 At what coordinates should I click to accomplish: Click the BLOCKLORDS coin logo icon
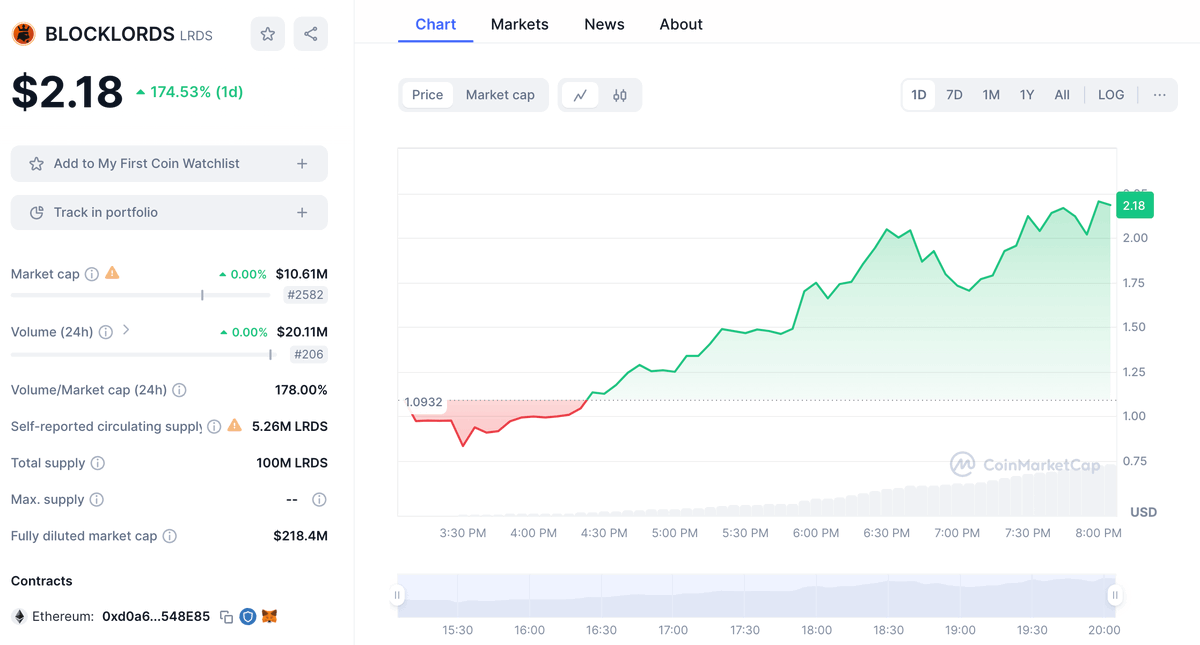[x=23, y=34]
